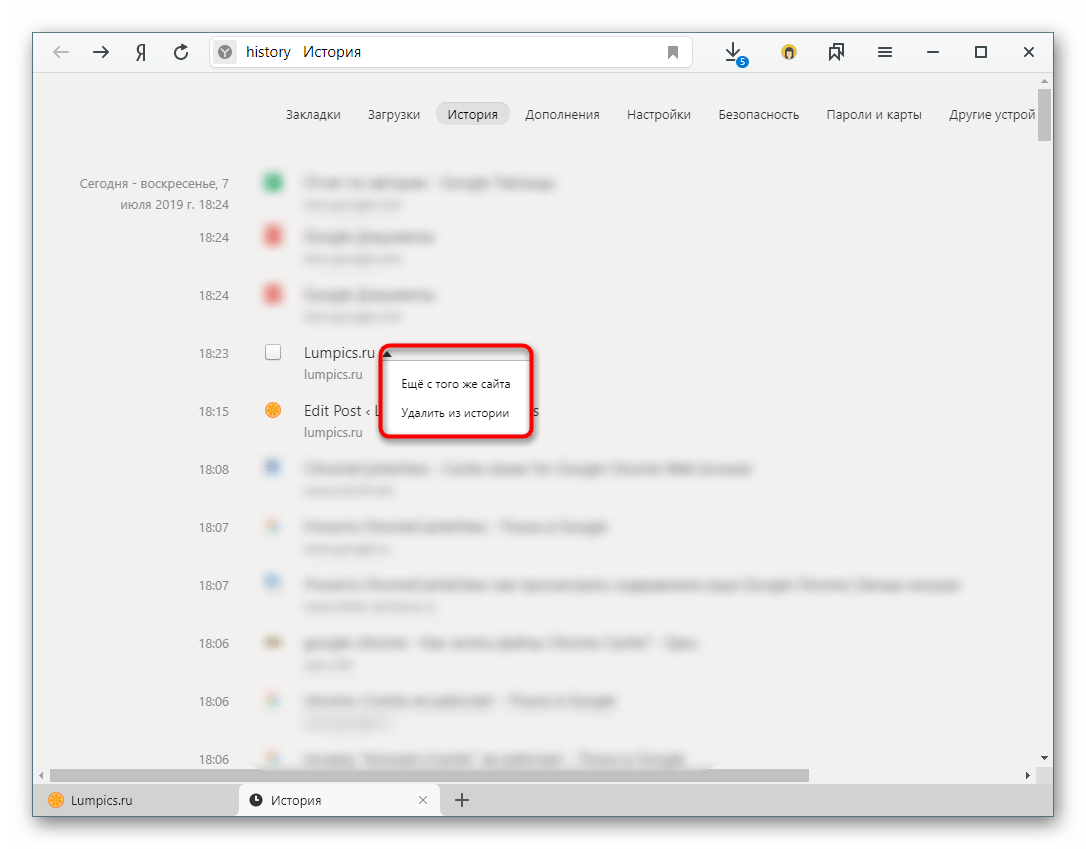The width and height of the screenshot is (1086, 849).
Task: Add a new tab with plus button
Action: coord(461,800)
